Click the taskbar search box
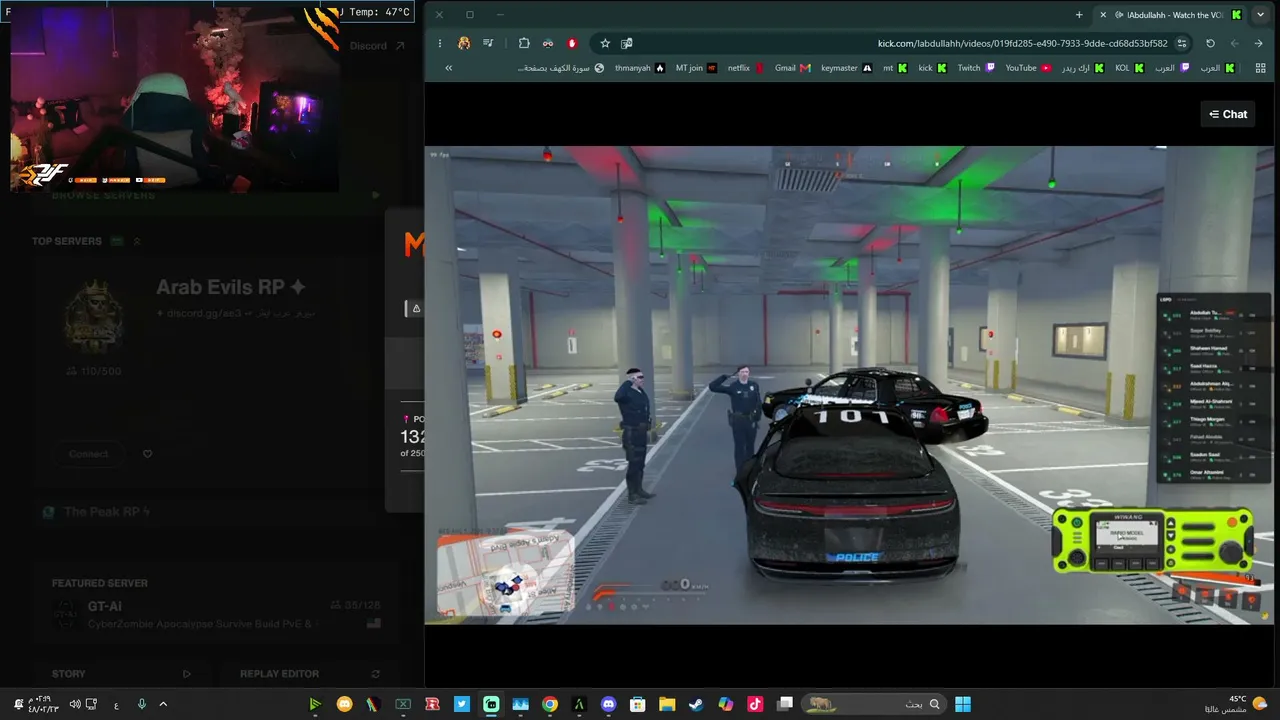The image size is (1280, 720). 874,704
